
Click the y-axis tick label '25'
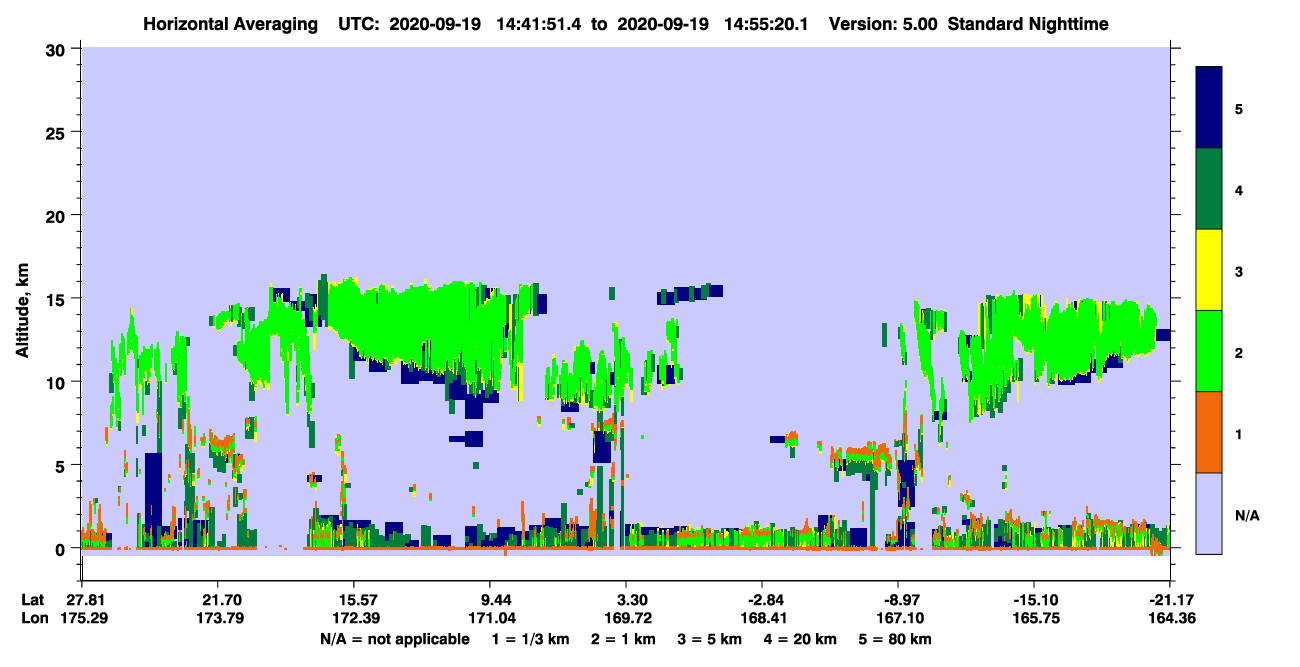58,132
